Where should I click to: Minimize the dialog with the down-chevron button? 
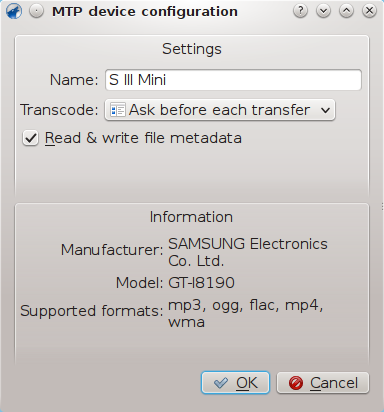[x=323, y=11]
